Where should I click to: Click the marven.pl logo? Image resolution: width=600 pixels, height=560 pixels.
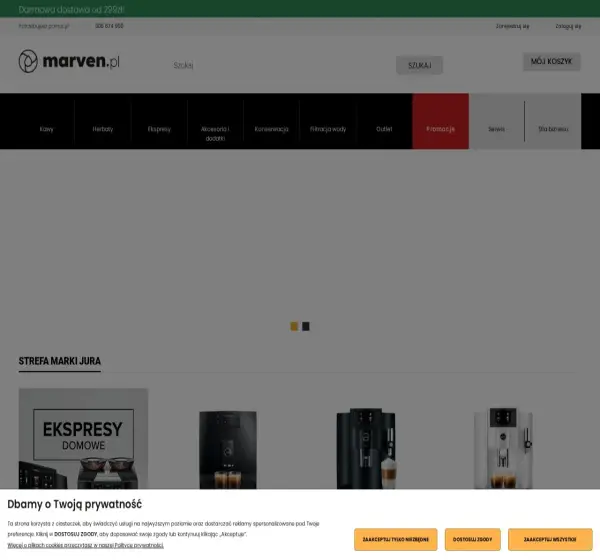[69, 61]
